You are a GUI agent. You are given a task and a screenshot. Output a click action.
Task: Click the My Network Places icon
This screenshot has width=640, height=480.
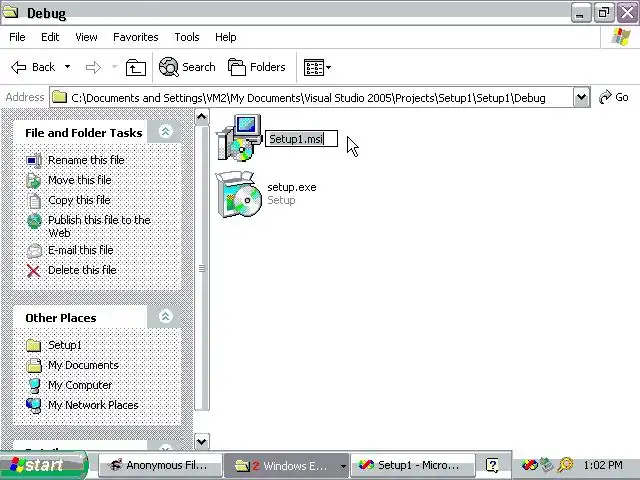coord(33,405)
